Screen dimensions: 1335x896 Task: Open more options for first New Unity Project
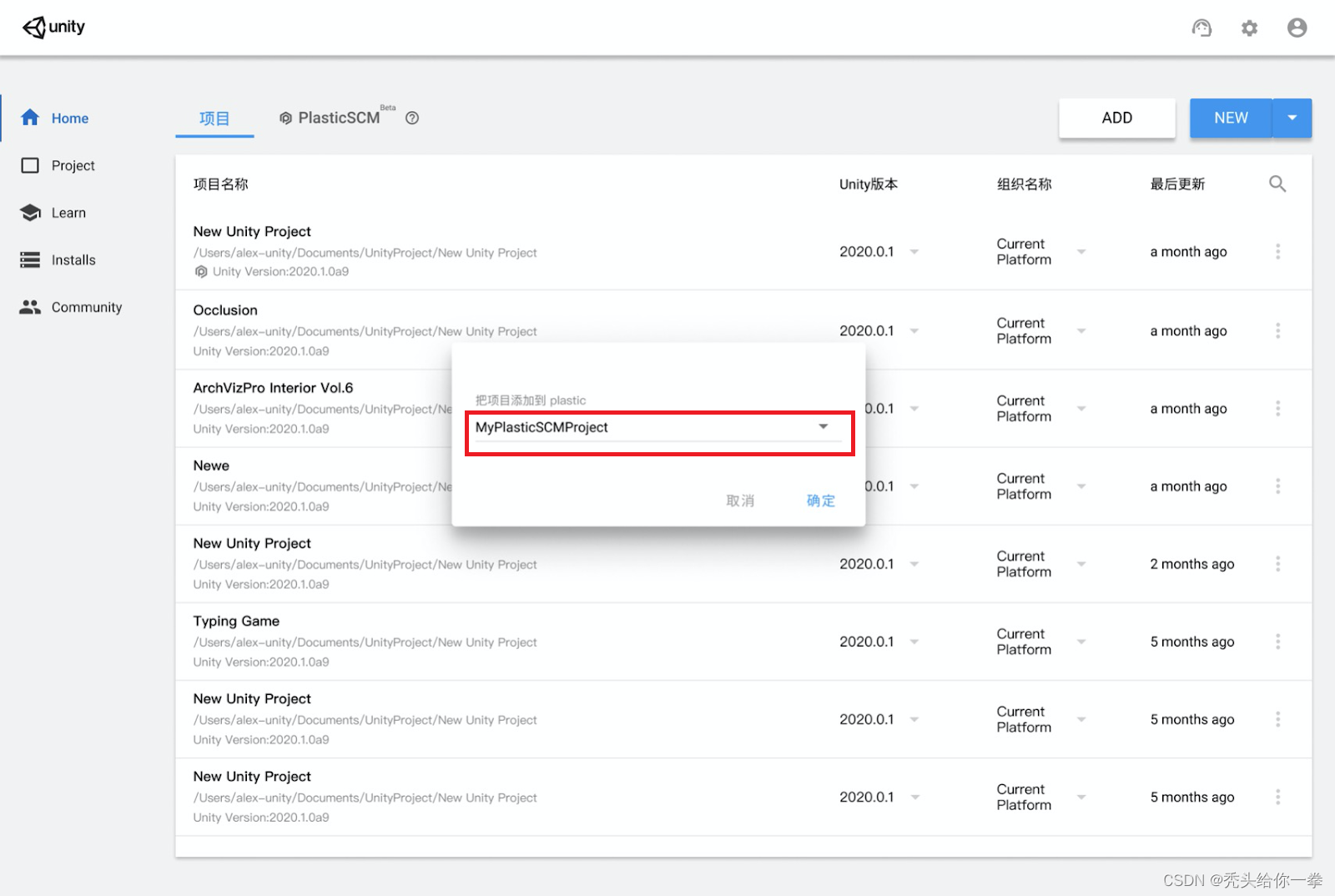1277,251
